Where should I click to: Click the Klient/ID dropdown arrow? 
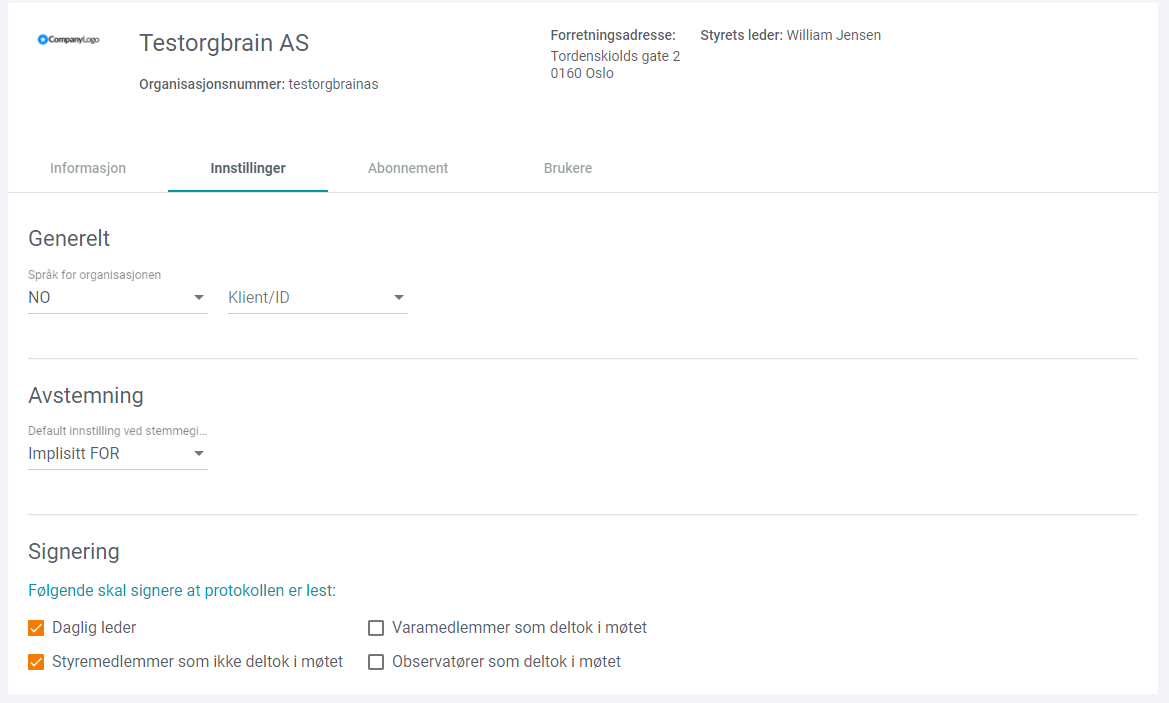[399, 297]
